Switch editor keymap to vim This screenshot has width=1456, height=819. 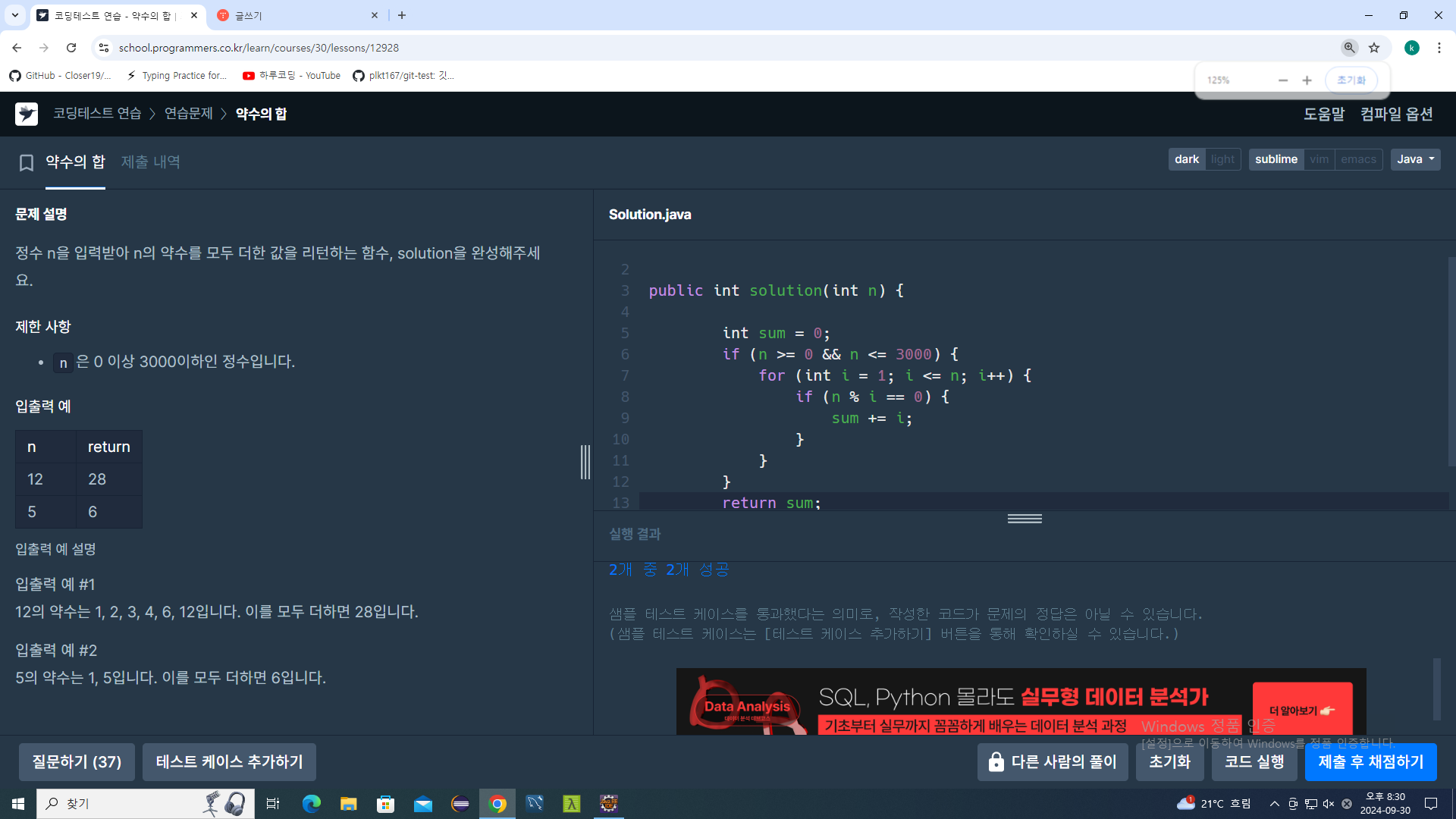click(1319, 159)
